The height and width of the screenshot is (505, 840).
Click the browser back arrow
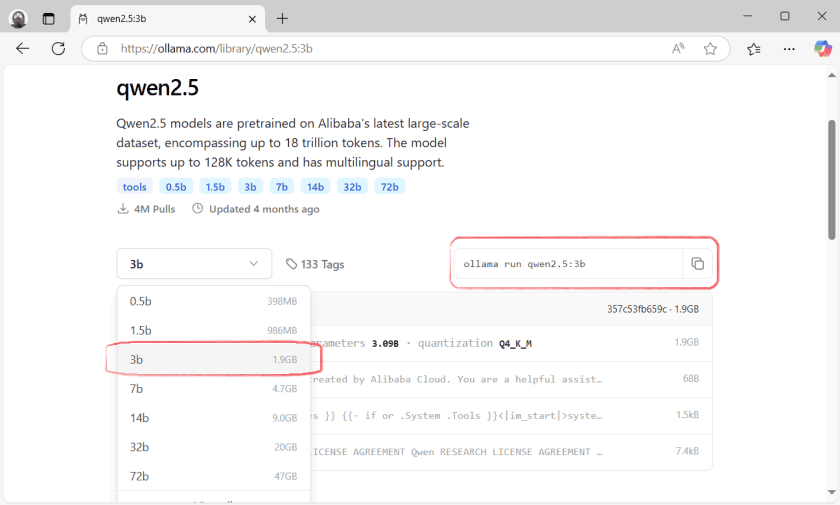(23, 48)
